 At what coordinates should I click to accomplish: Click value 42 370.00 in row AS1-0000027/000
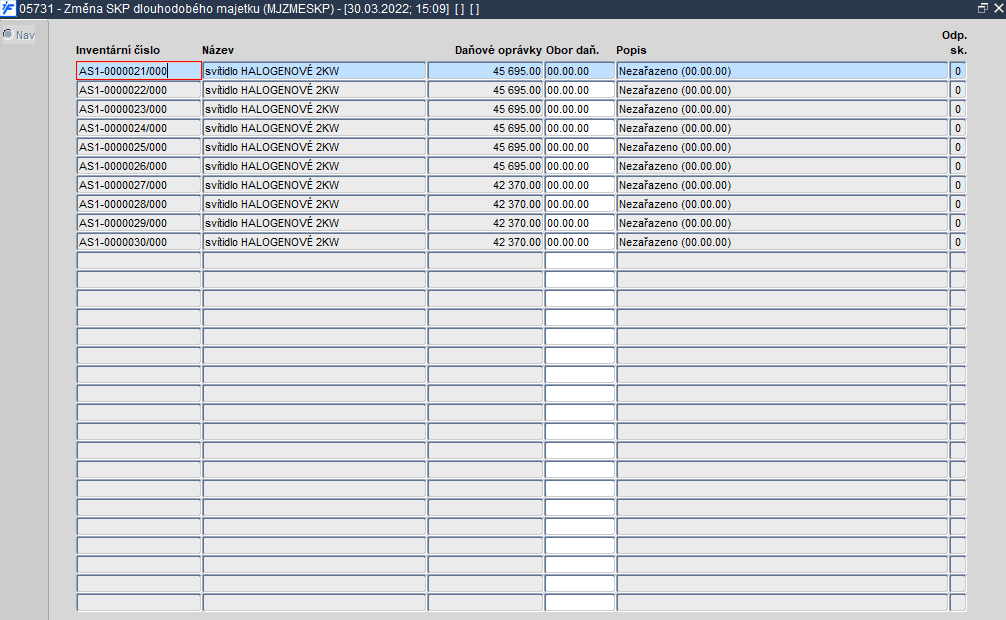(485, 185)
